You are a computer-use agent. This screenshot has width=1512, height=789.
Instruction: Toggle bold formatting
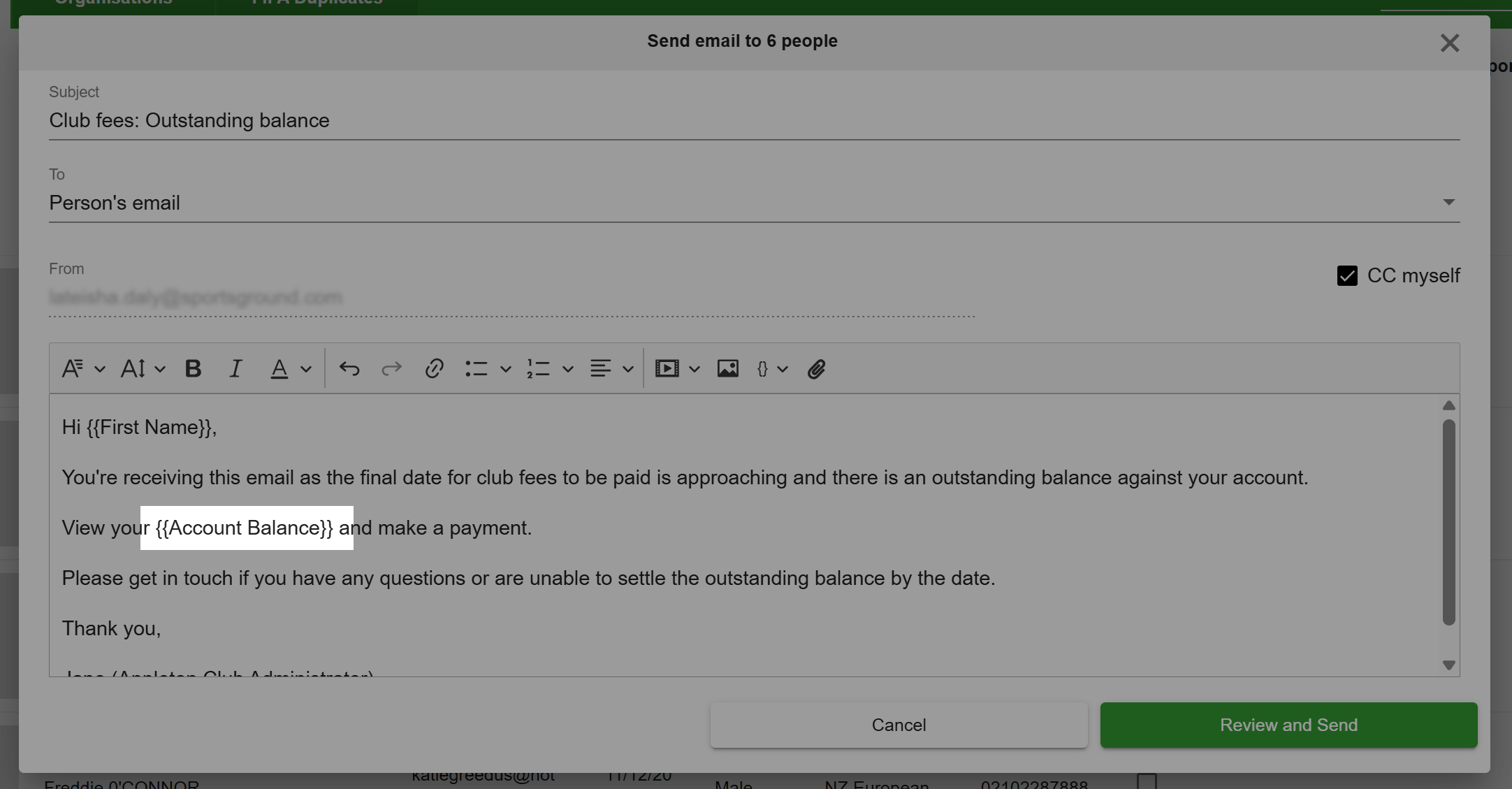[x=193, y=368]
